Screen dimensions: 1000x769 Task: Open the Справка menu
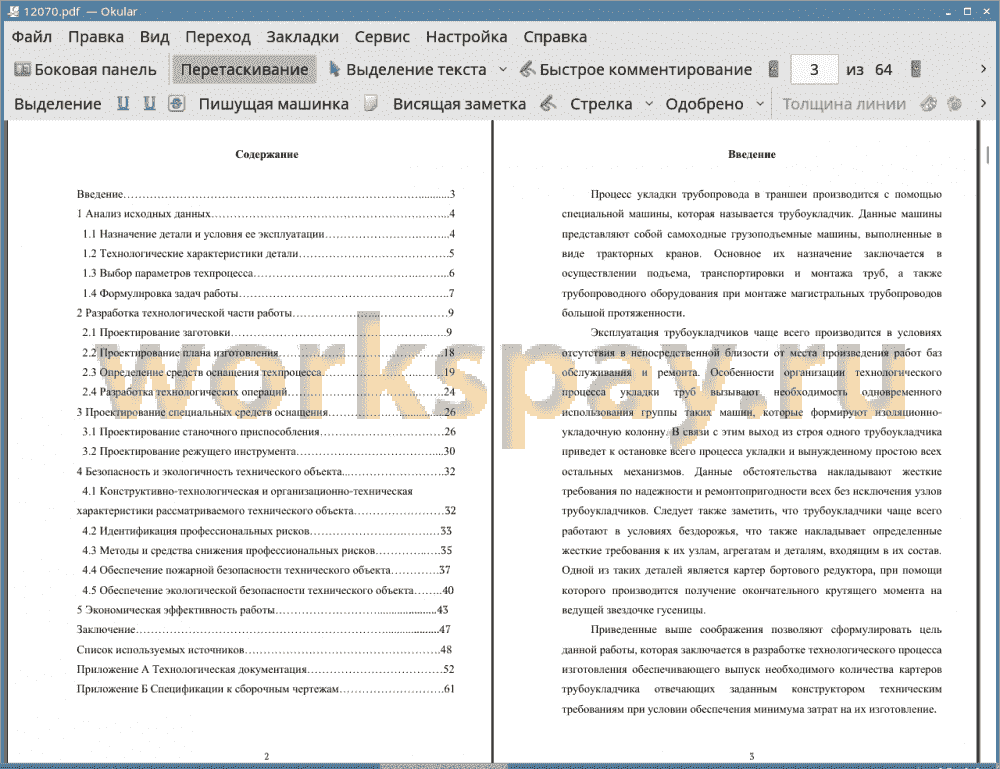pos(555,37)
